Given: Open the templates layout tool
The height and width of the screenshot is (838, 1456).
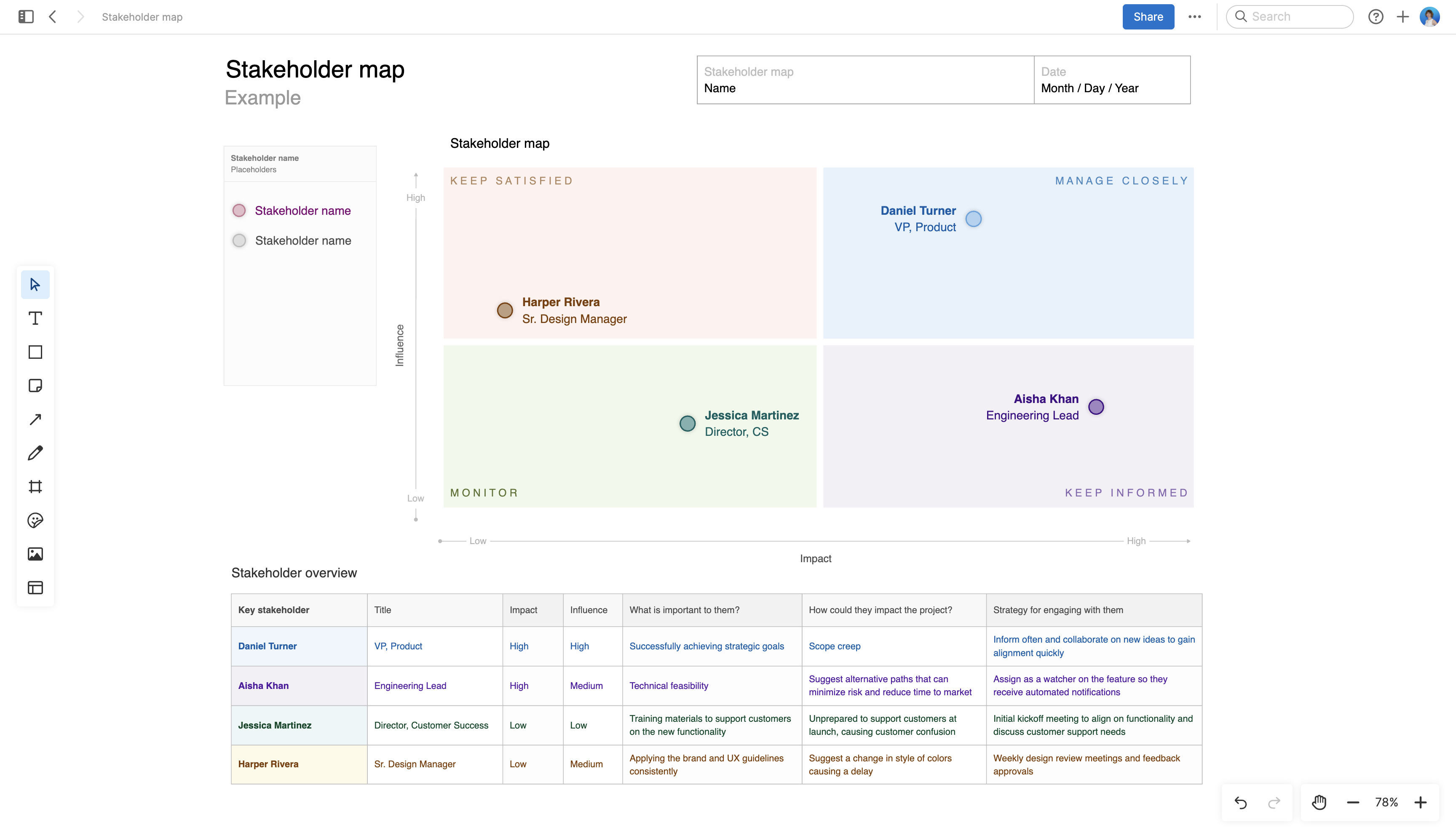Looking at the screenshot, I should coord(35,587).
